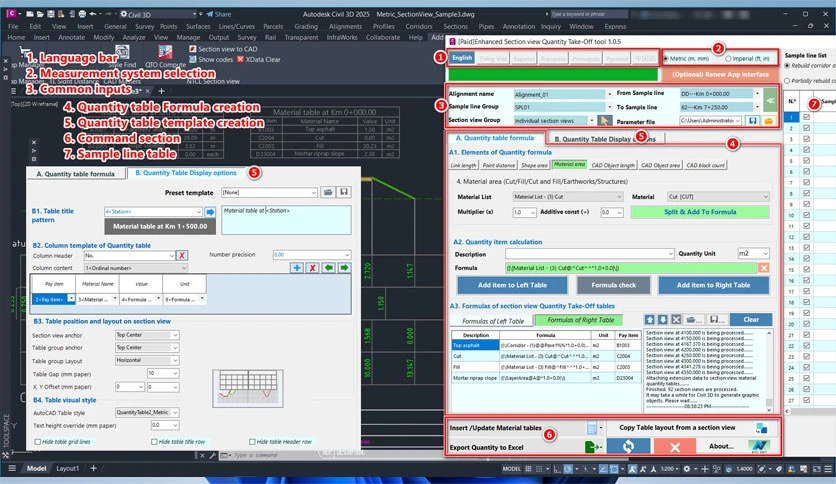
Task: Pick section view group using cursor icon
Action: pos(604,120)
